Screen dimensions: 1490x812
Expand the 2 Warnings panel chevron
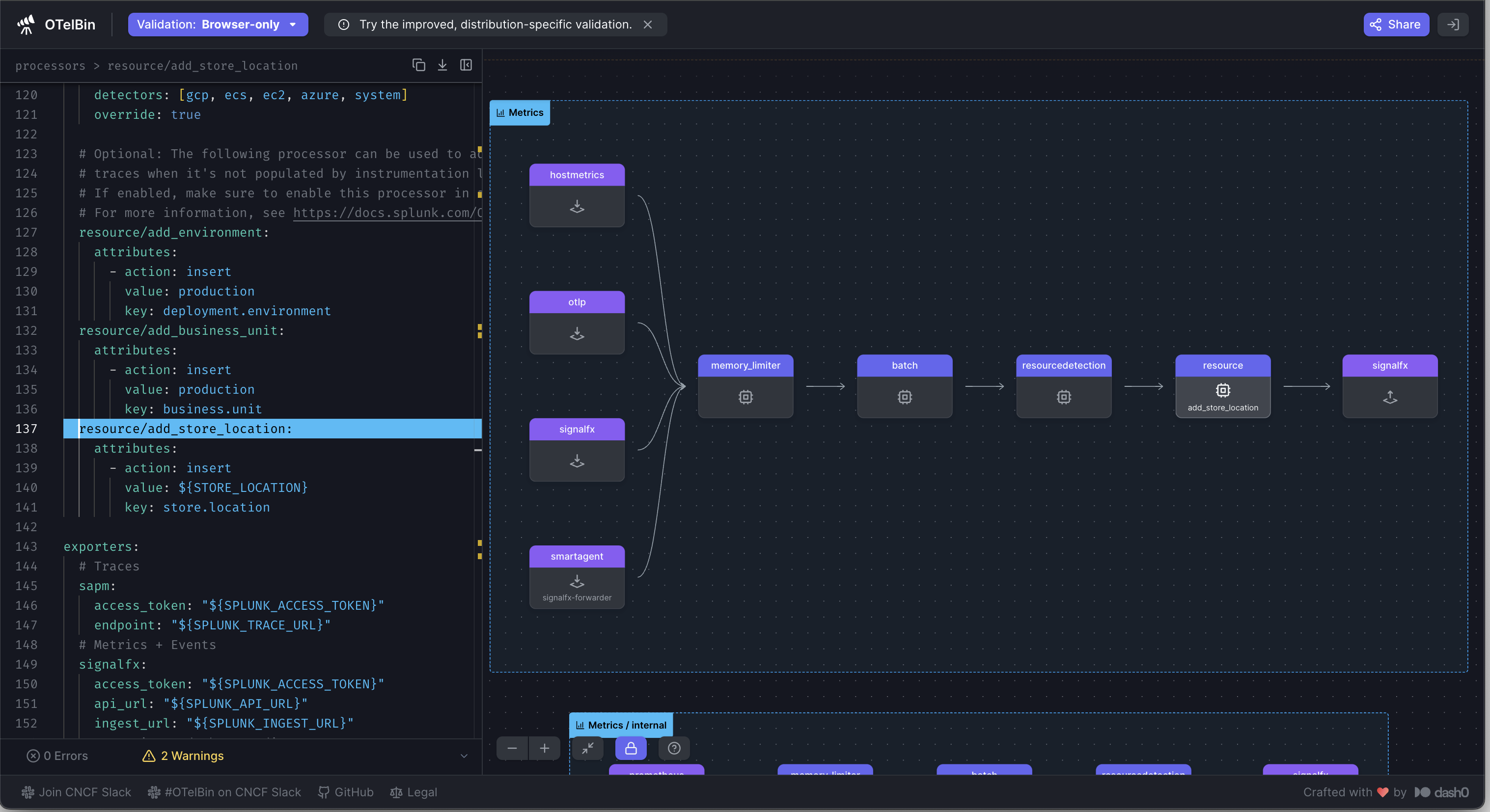tap(464, 756)
